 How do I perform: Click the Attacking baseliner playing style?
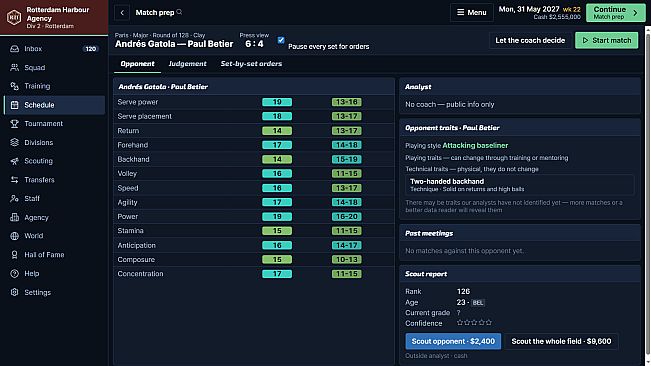[475, 145]
